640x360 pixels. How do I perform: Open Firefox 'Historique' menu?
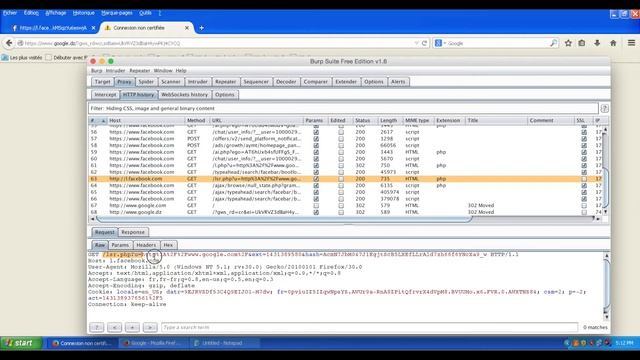point(84,13)
